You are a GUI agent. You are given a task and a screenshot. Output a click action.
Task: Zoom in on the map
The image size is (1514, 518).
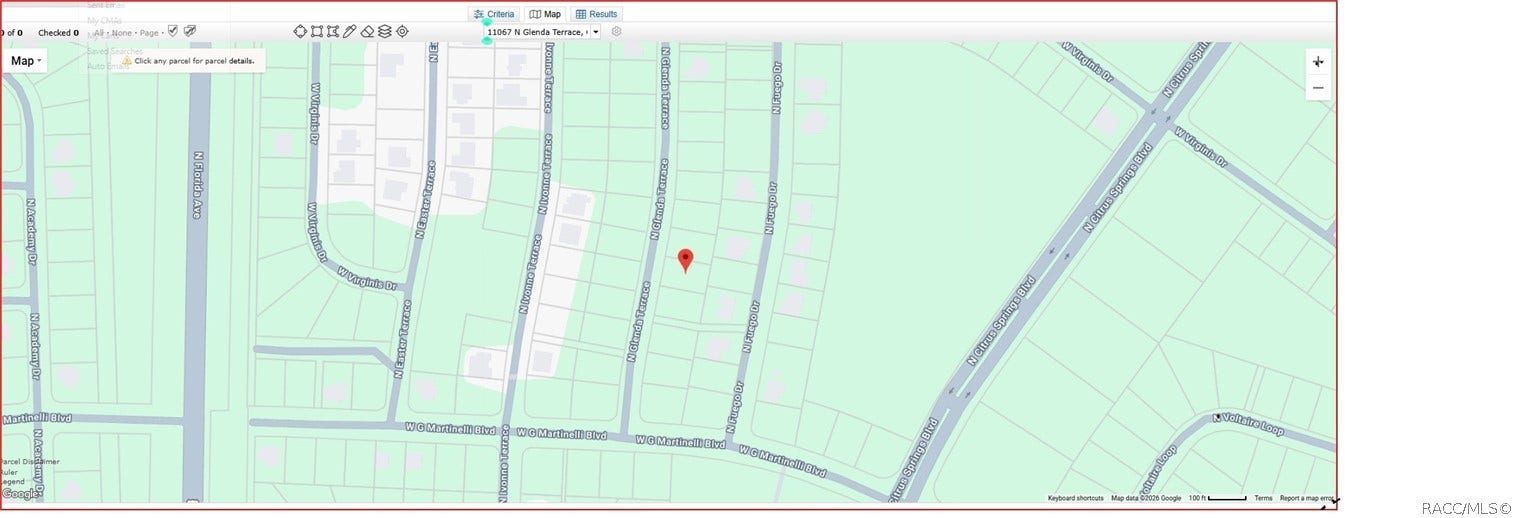pyautogui.click(x=1318, y=62)
